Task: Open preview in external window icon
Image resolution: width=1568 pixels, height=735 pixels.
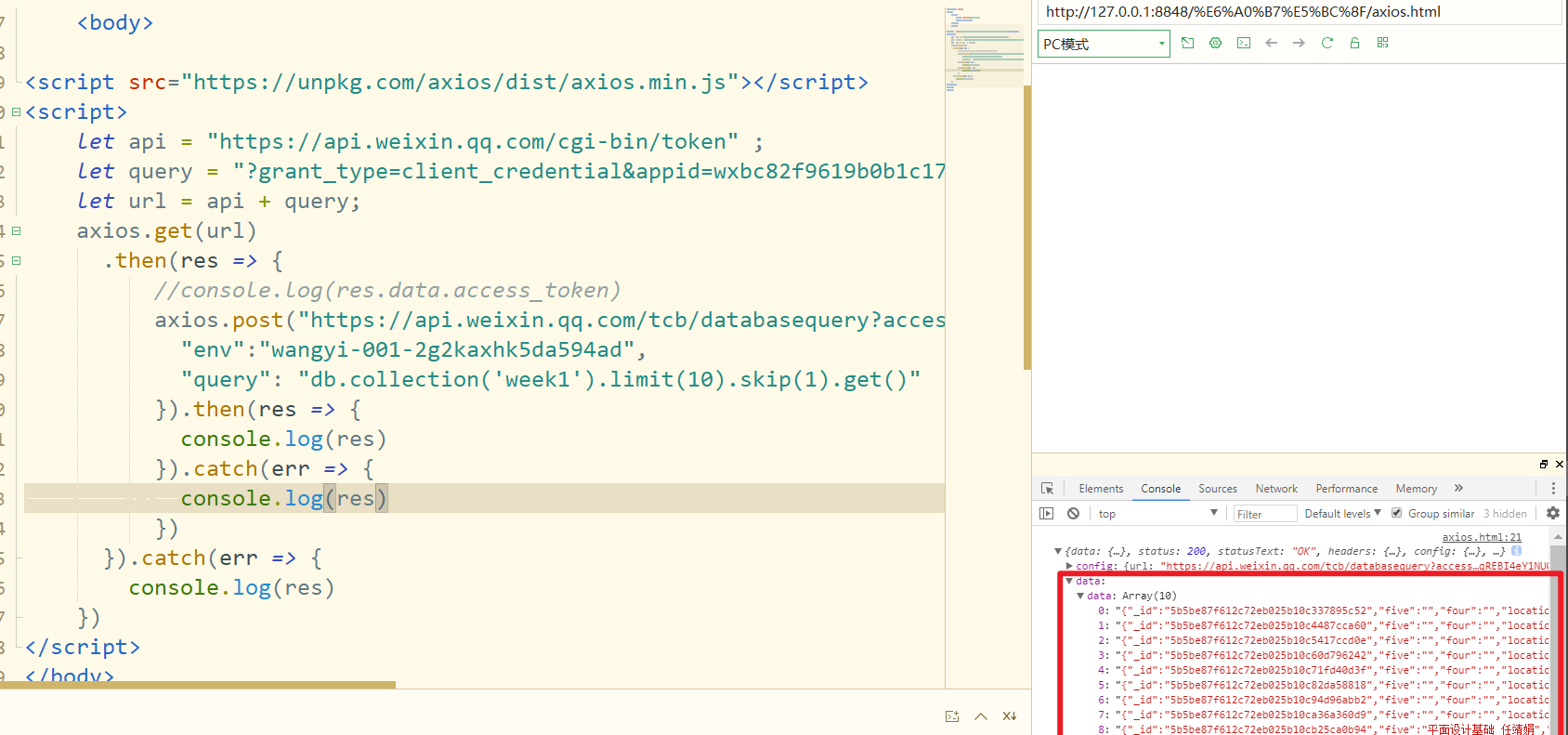Action: coord(1187,43)
